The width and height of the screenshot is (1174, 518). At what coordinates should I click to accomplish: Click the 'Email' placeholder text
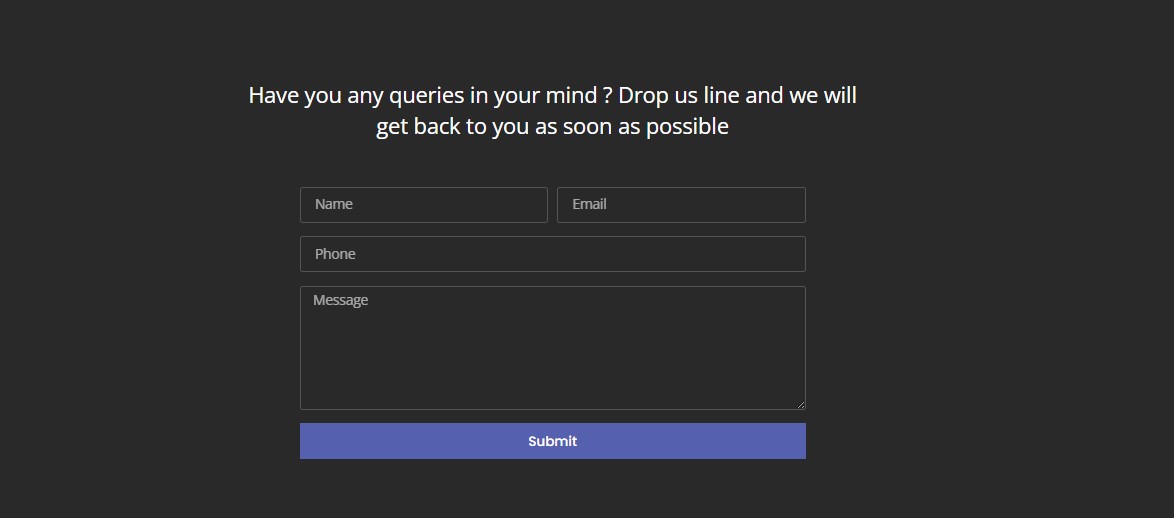coord(589,204)
